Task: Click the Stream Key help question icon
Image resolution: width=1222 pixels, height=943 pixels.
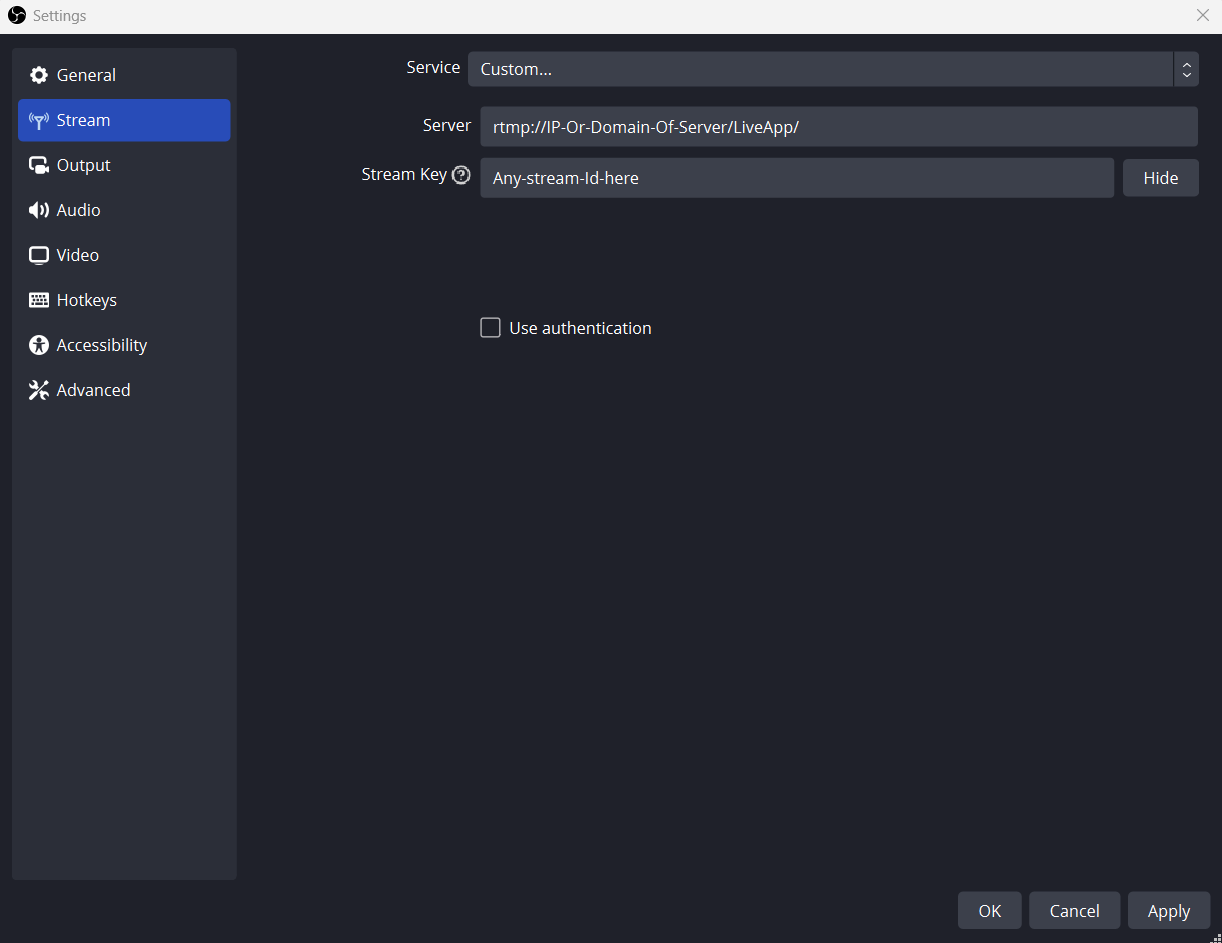Action: pyautogui.click(x=461, y=175)
